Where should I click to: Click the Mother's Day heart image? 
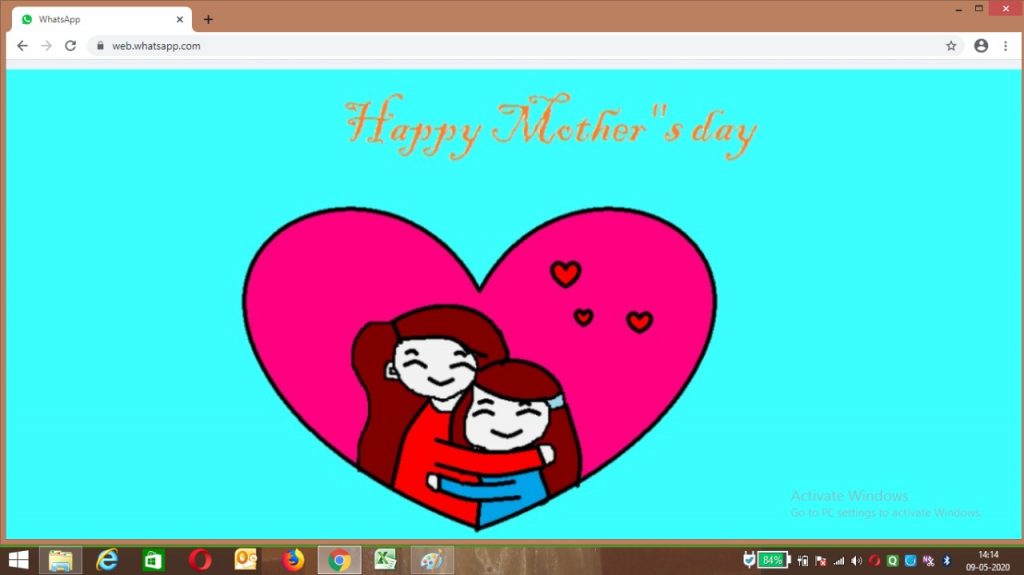tap(480, 369)
